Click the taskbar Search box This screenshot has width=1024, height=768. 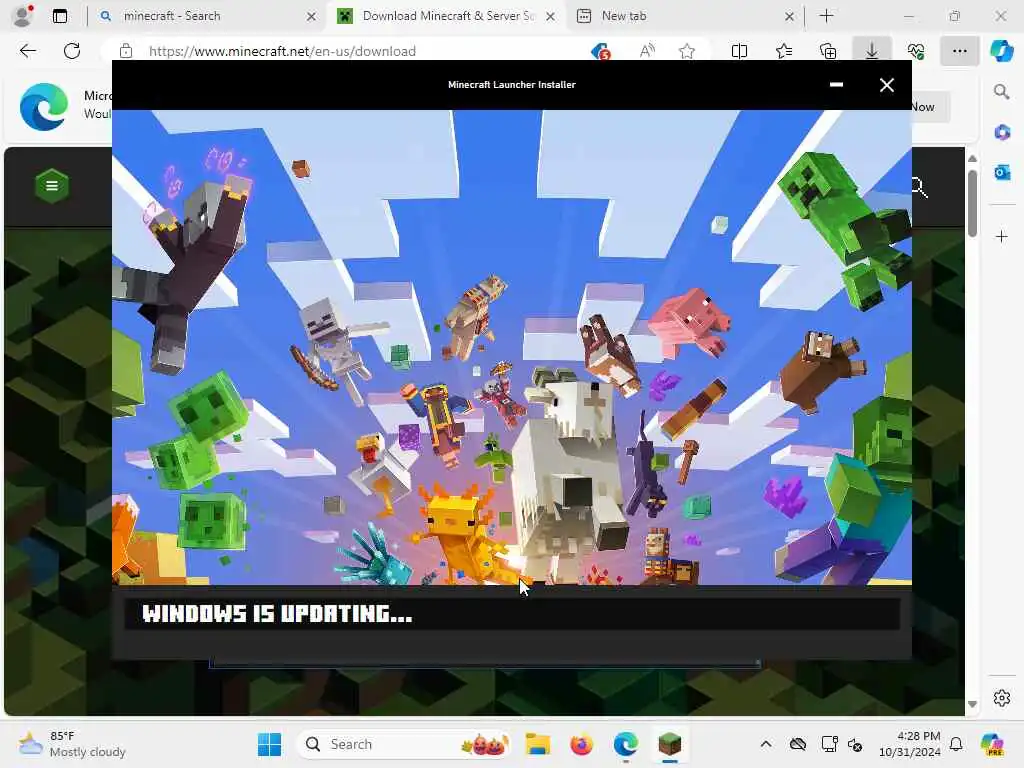(403, 744)
